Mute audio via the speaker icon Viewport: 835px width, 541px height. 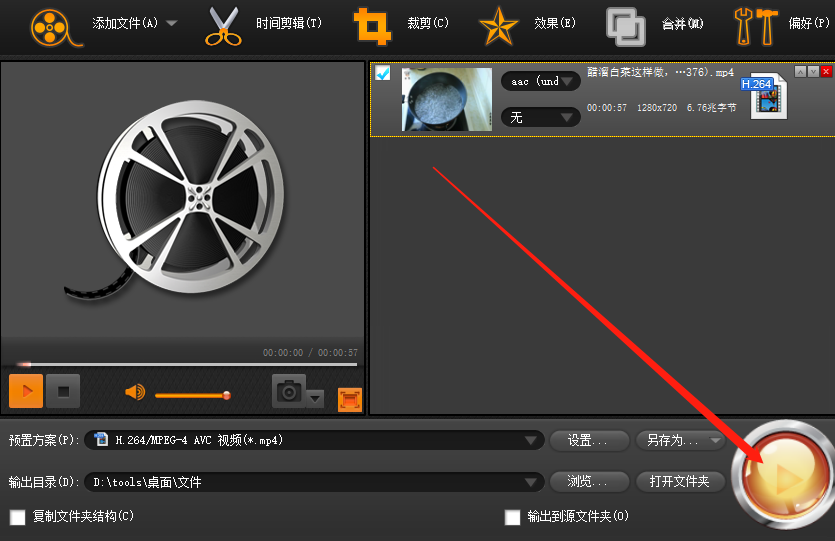[135, 392]
